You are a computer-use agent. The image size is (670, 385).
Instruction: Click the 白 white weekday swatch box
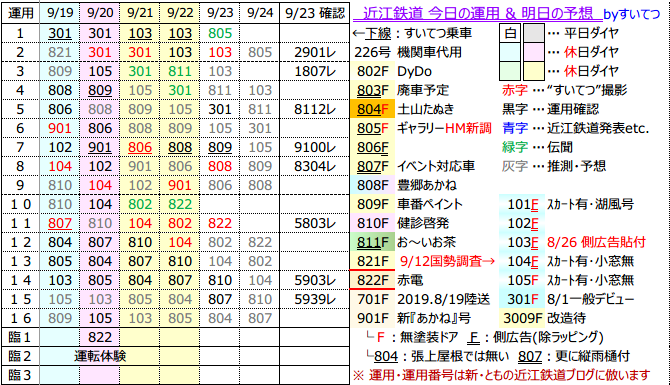[510, 33]
